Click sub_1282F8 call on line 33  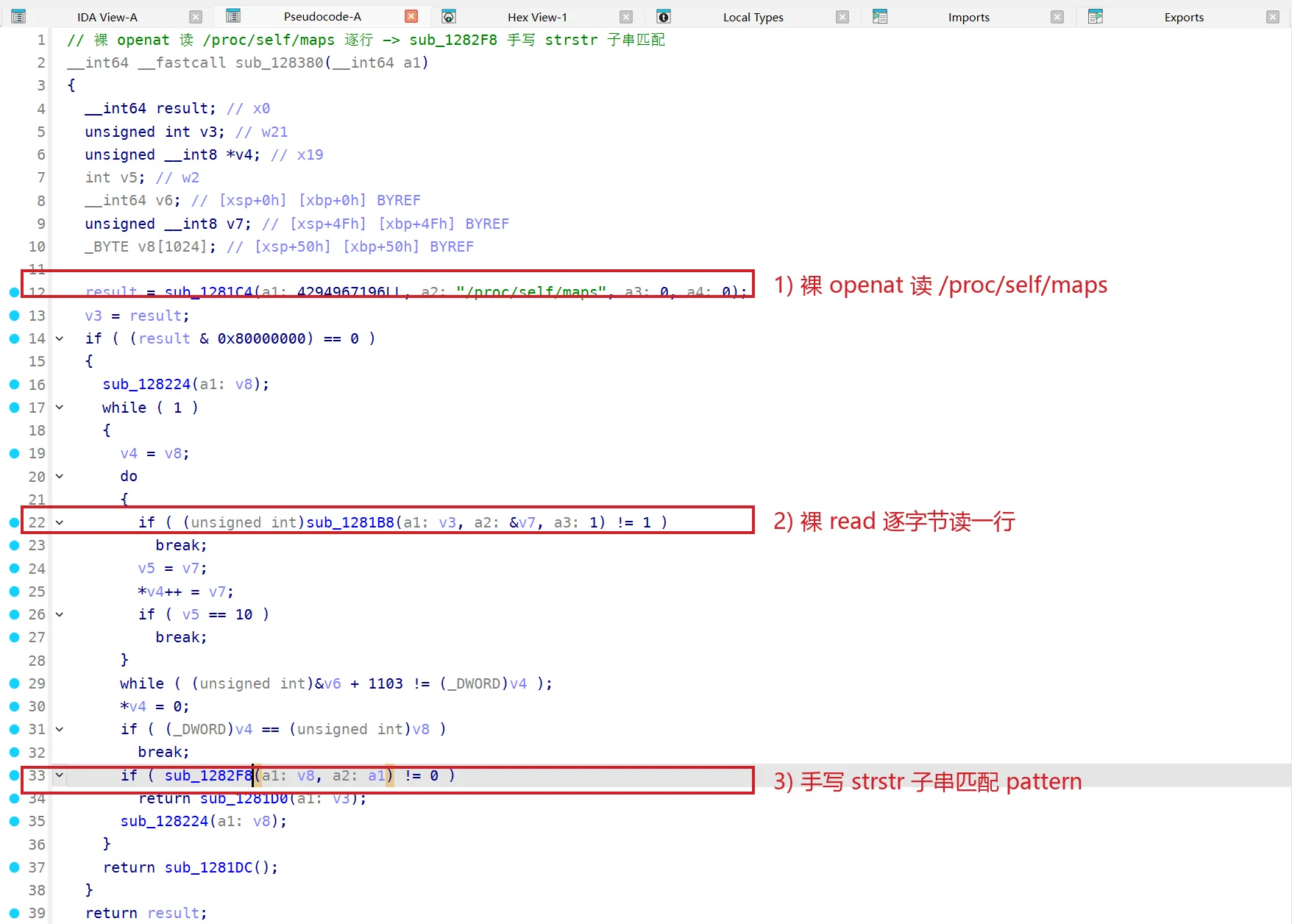pos(209,775)
